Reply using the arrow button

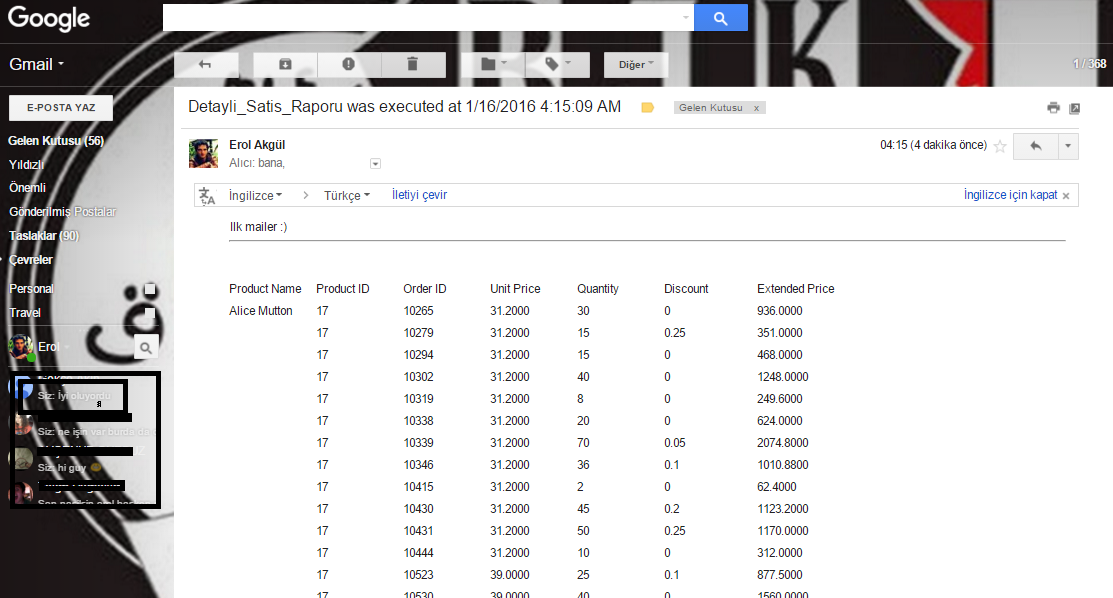(x=1035, y=146)
